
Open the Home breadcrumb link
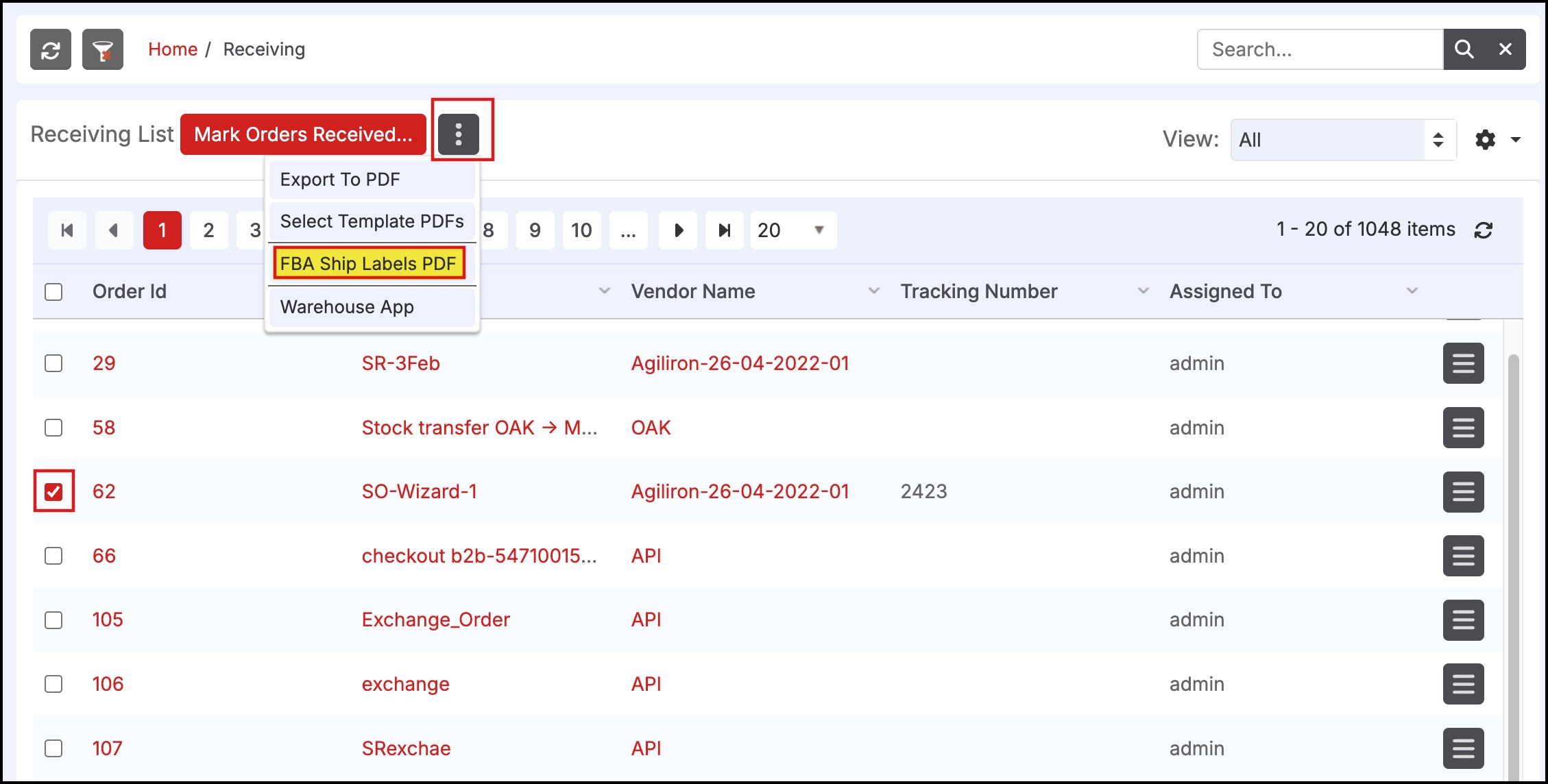(173, 49)
